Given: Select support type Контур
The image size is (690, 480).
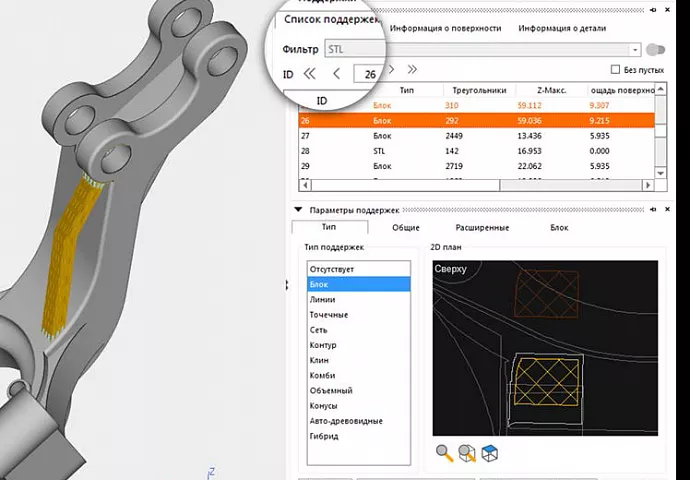Looking at the screenshot, I should pyautogui.click(x=359, y=345).
